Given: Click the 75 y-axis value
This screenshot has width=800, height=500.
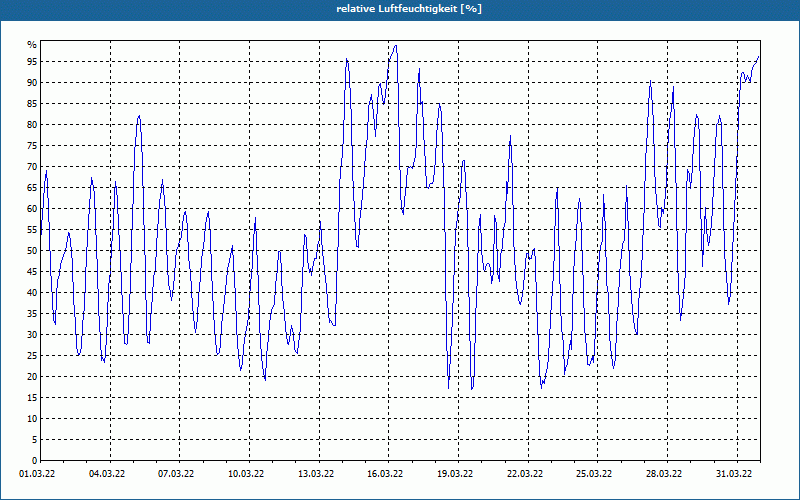Looking at the screenshot, I should pos(32,145).
